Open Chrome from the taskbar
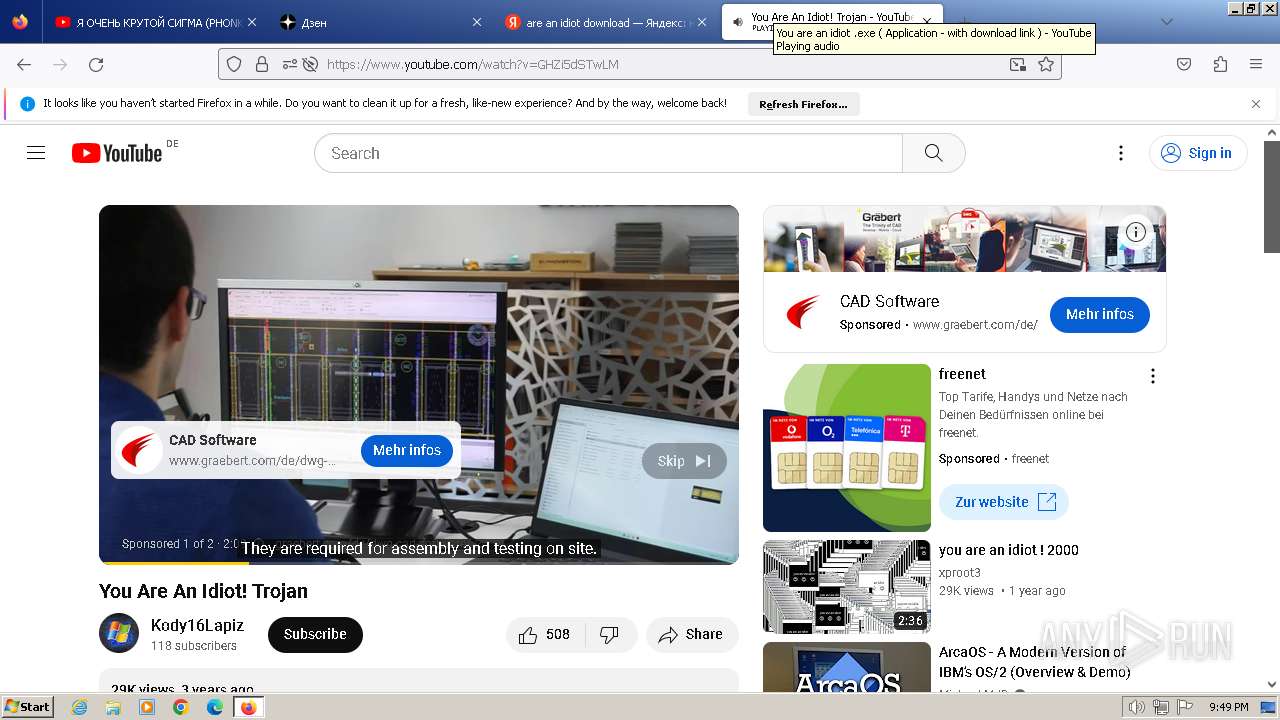1280x720 pixels. [x=181, y=707]
